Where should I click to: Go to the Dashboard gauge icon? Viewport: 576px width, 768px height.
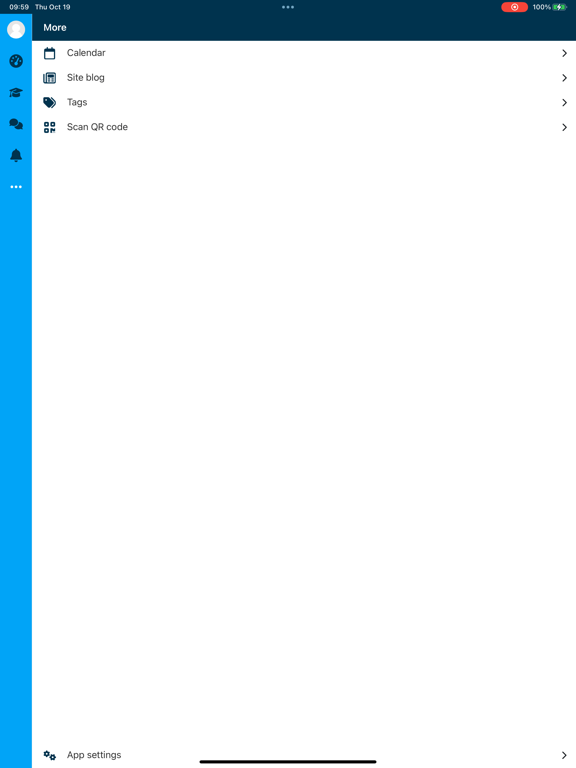[x=16, y=61]
